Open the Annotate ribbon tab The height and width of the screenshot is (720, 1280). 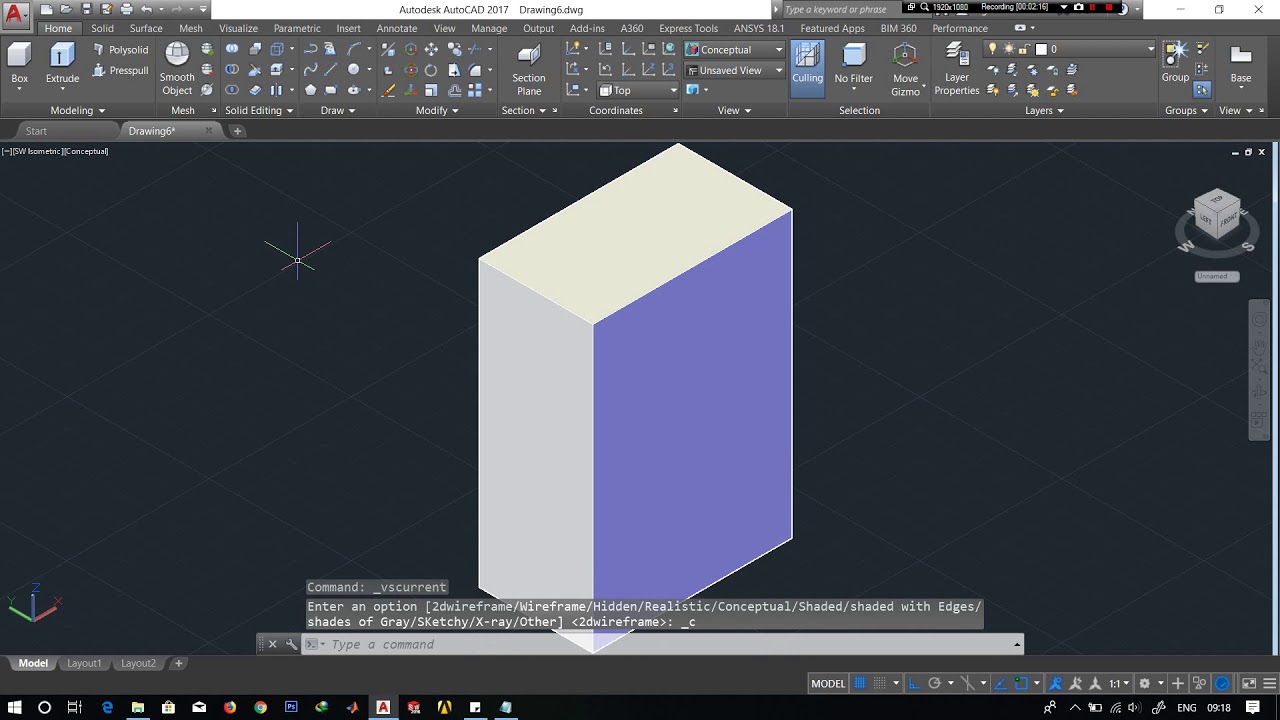tap(397, 28)
